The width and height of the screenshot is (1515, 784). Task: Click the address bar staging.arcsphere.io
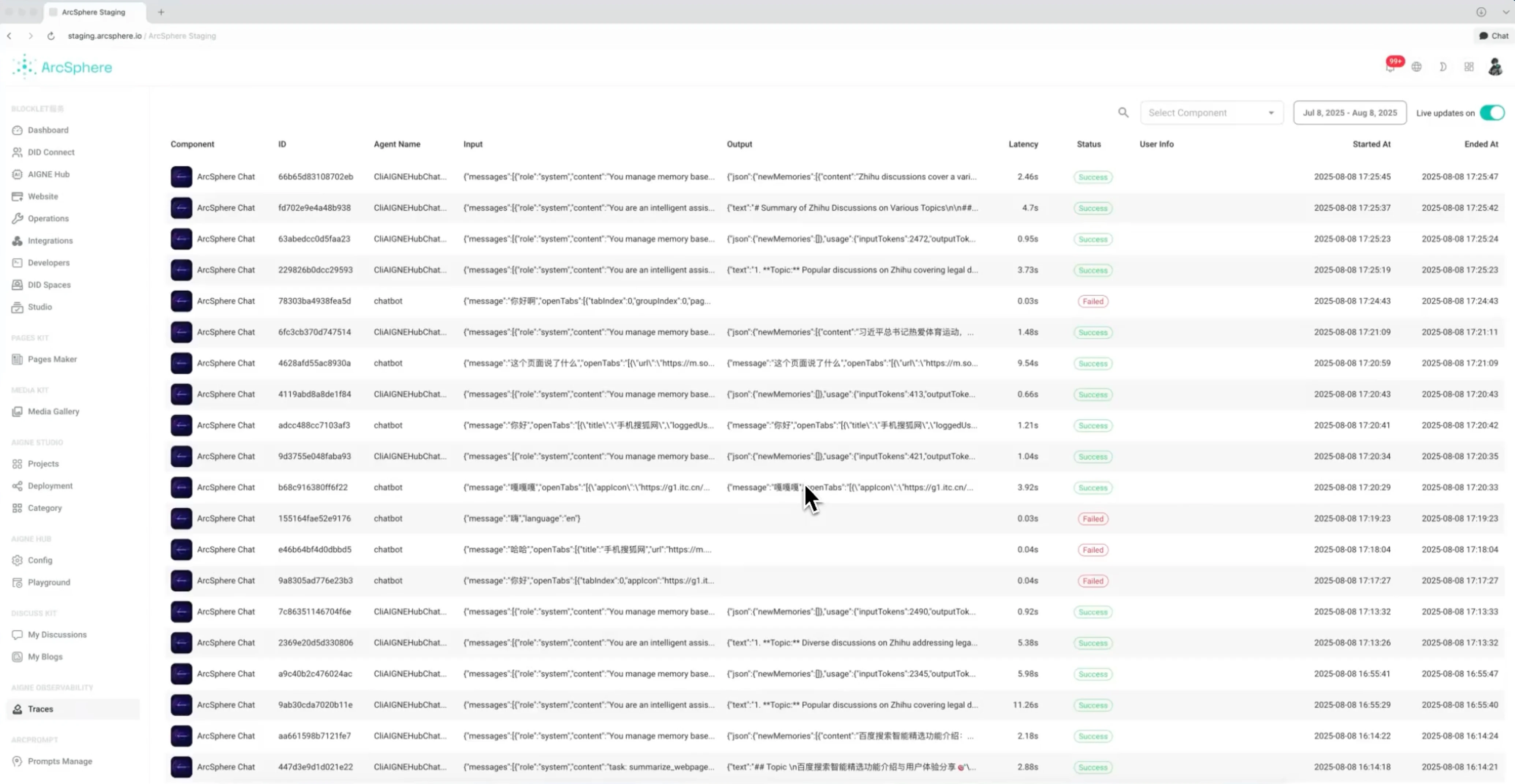[x=105, y=36]
